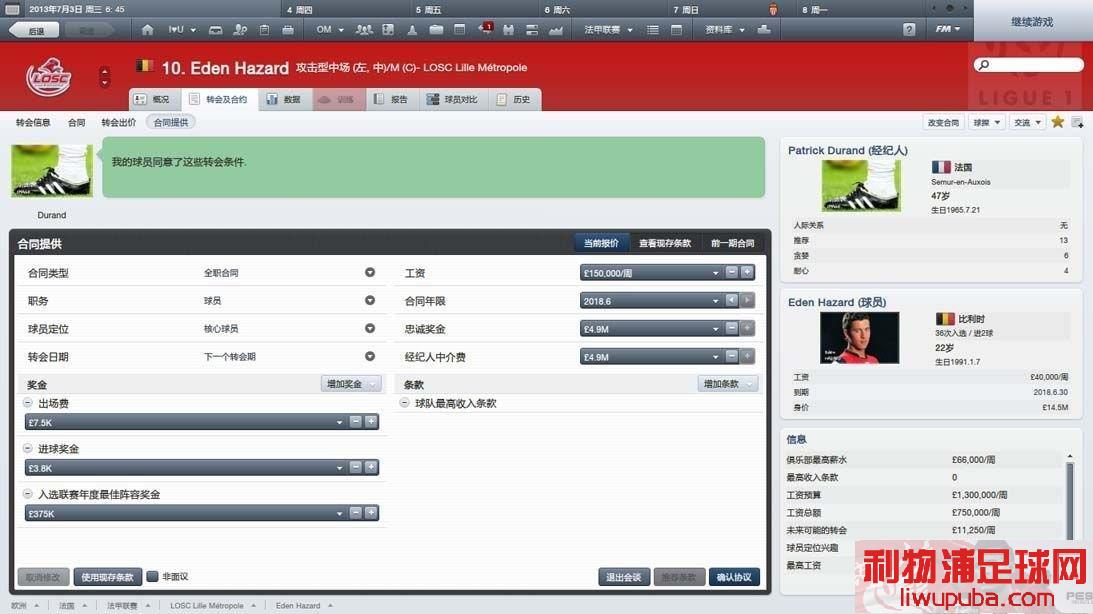
Task: Open contract type dropdown arrow
Action: (x=370, y=273)
